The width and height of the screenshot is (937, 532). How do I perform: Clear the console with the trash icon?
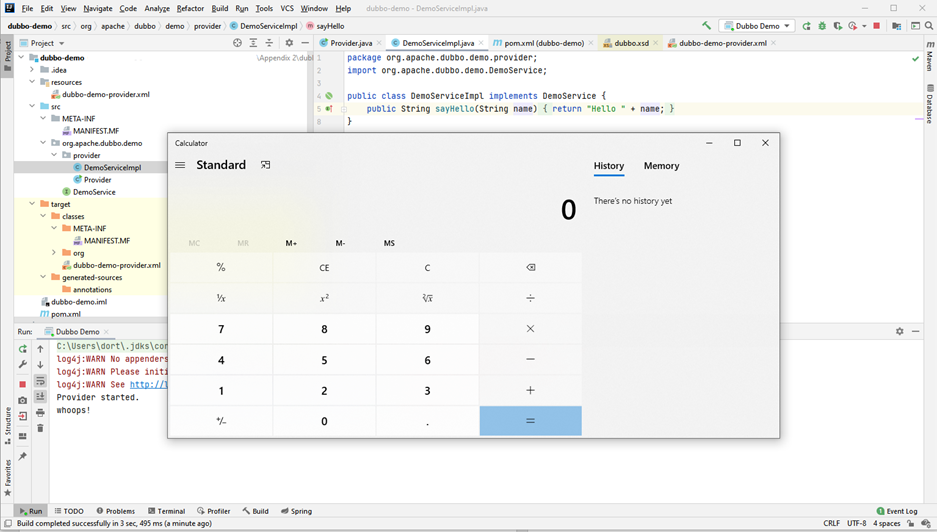(40, 428)
